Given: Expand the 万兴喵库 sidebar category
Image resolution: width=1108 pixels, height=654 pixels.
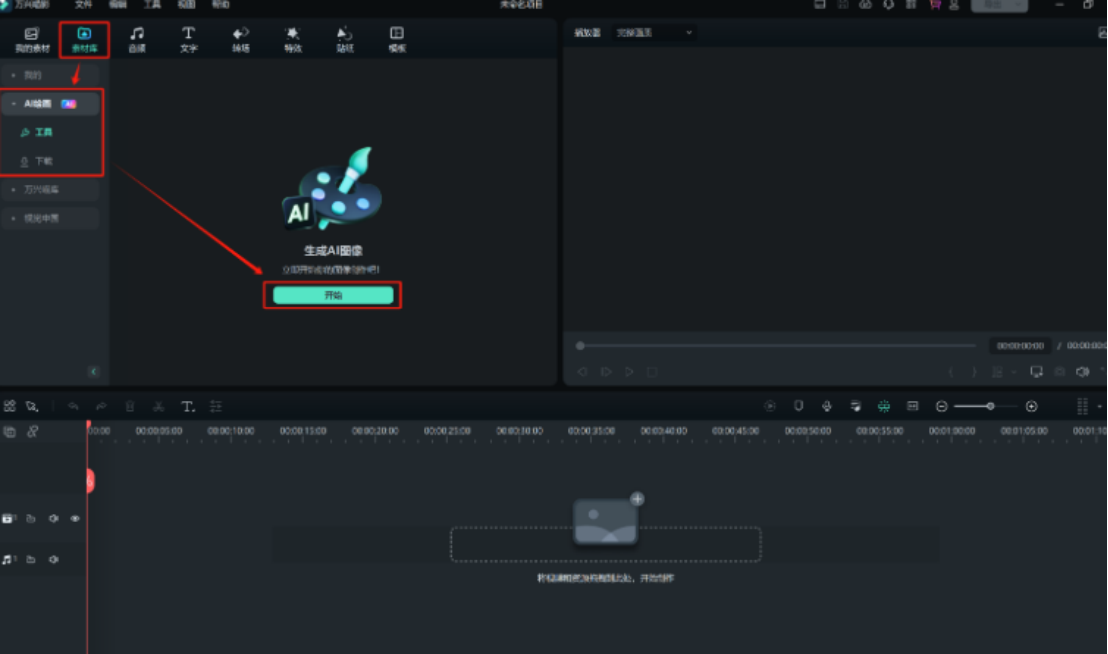Looking at the screenshot, I should tap(50, 189).
